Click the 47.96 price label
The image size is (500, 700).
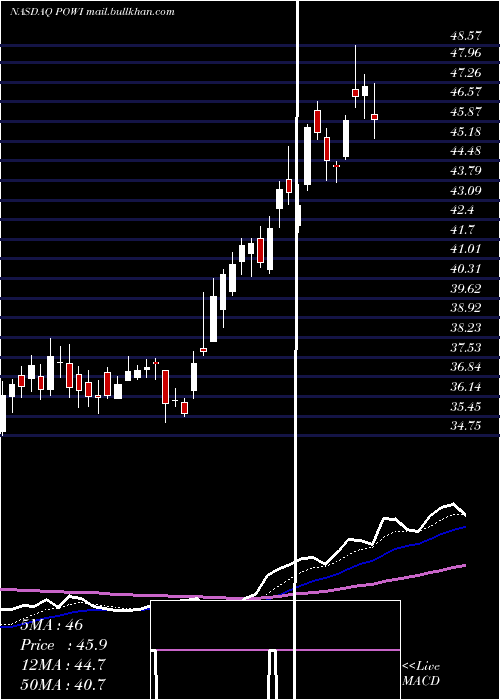(466, 53)
